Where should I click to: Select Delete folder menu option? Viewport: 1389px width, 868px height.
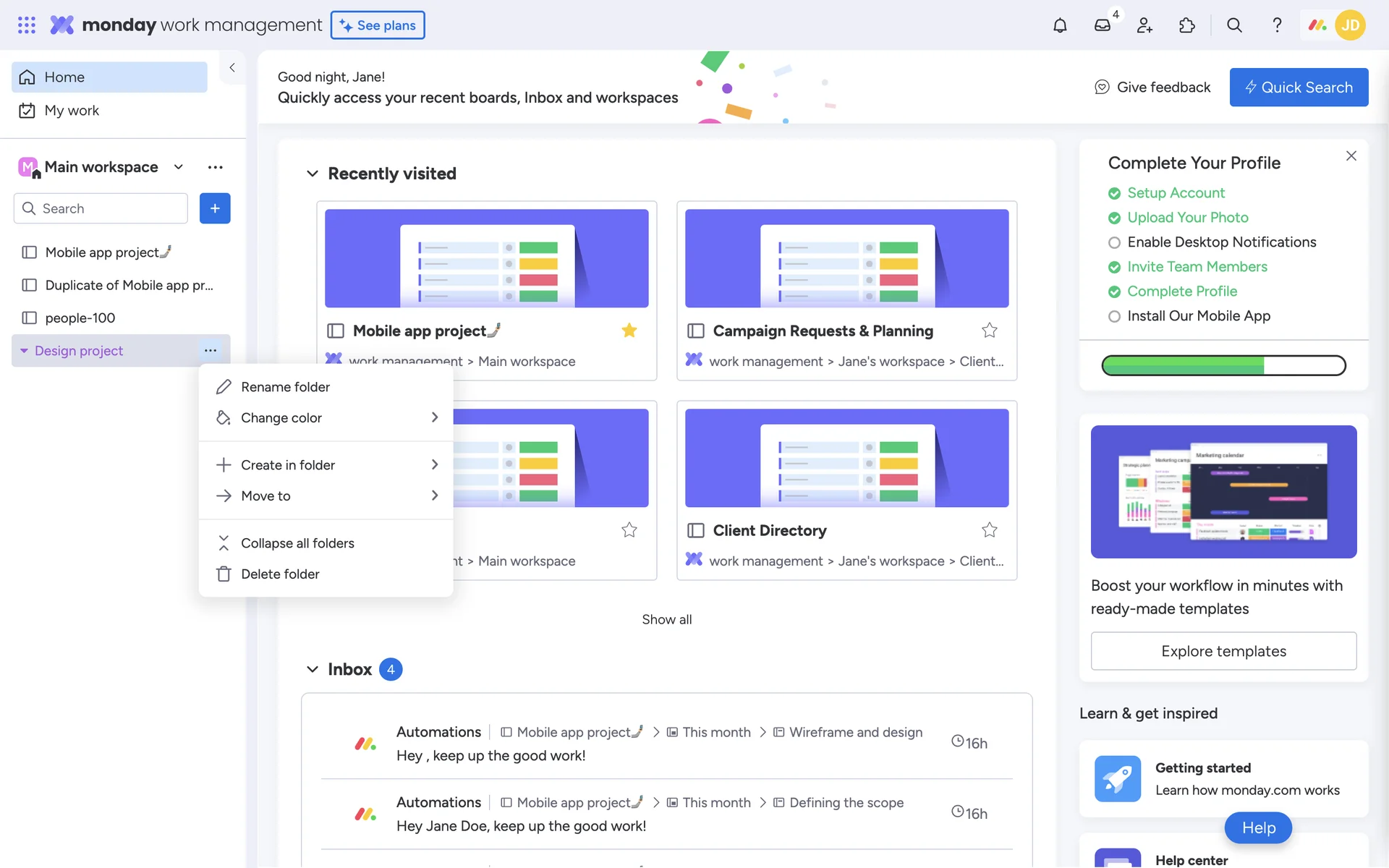280,574
